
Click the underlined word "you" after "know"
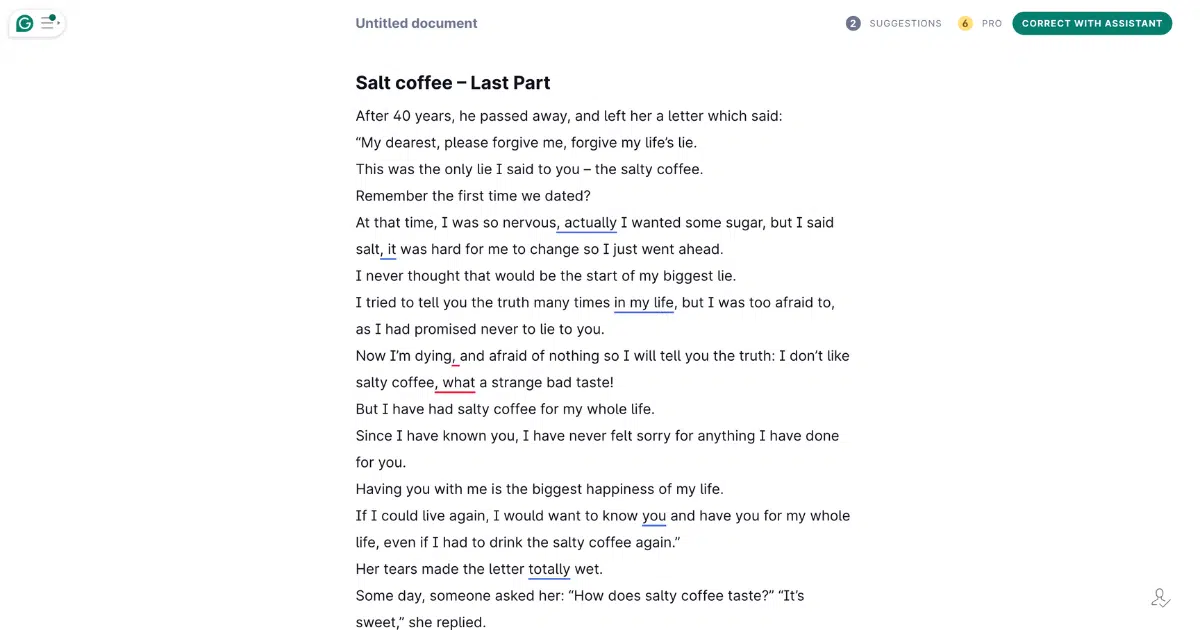(x=654, y=516)
